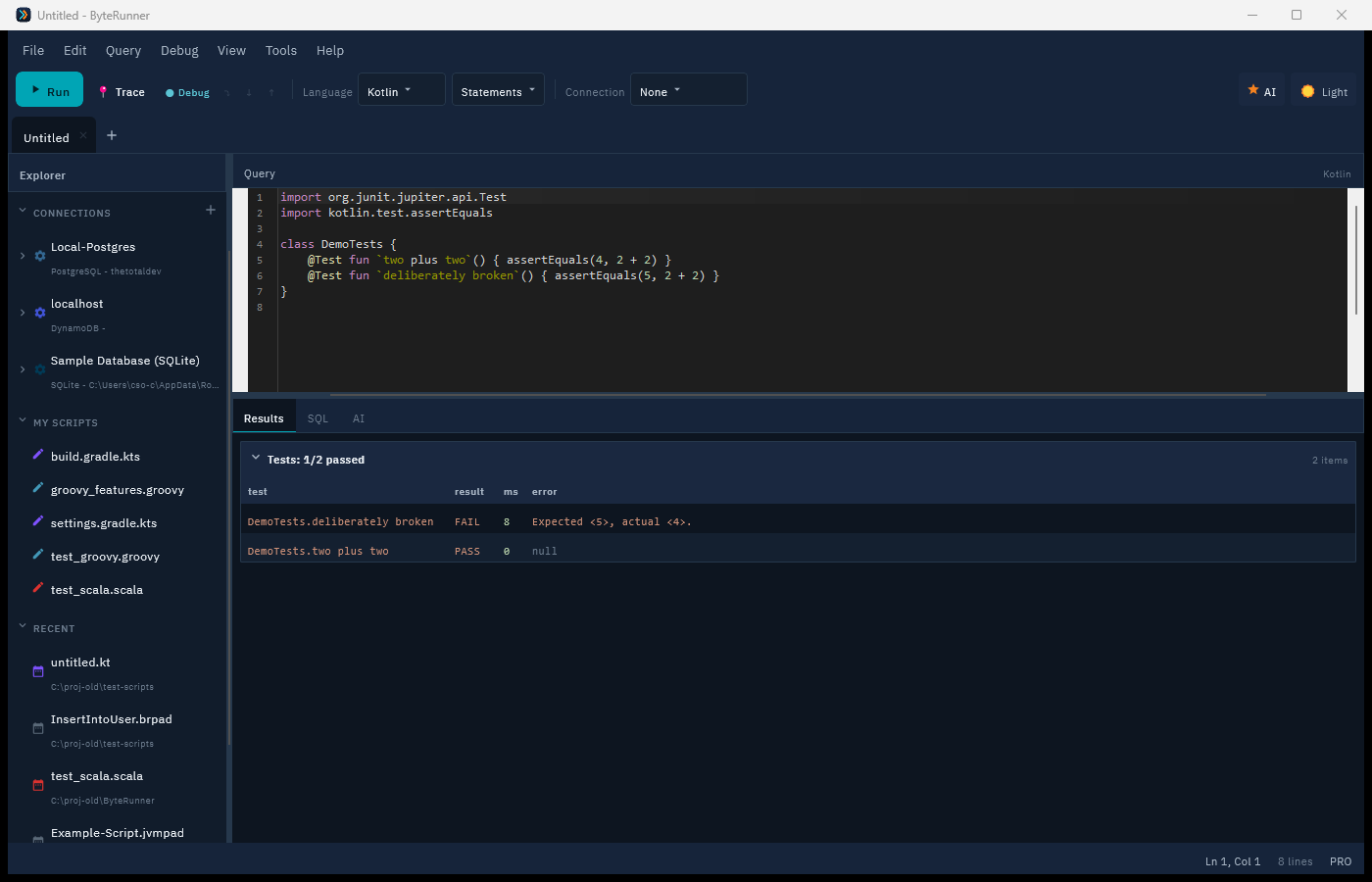This screenshot has width=1372, height=882.
Task: Click the localhost connection gear icon
Action: point(40,313)
